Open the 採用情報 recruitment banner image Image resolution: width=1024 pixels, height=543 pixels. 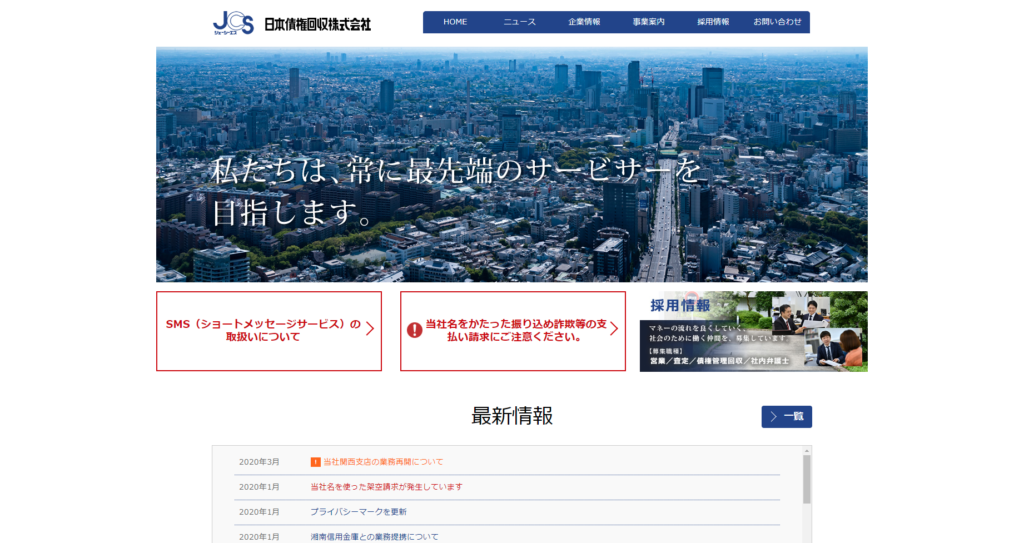(x=753, y=331)
